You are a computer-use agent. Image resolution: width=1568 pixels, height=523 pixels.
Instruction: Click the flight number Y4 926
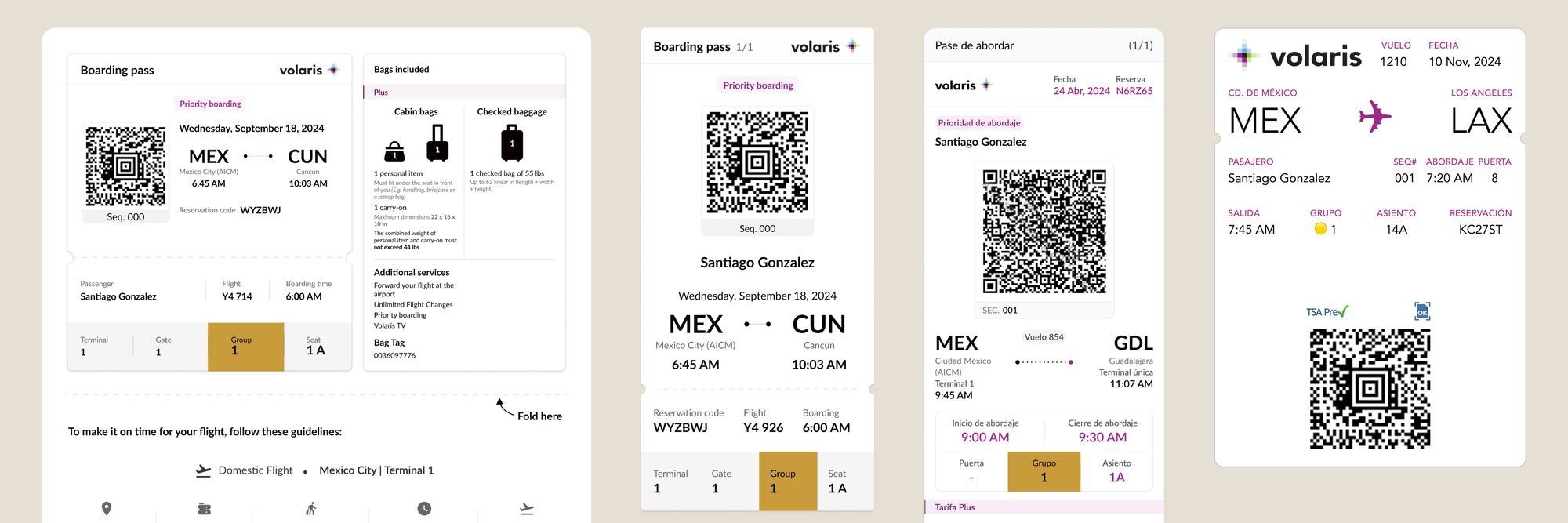coord(764,427)
